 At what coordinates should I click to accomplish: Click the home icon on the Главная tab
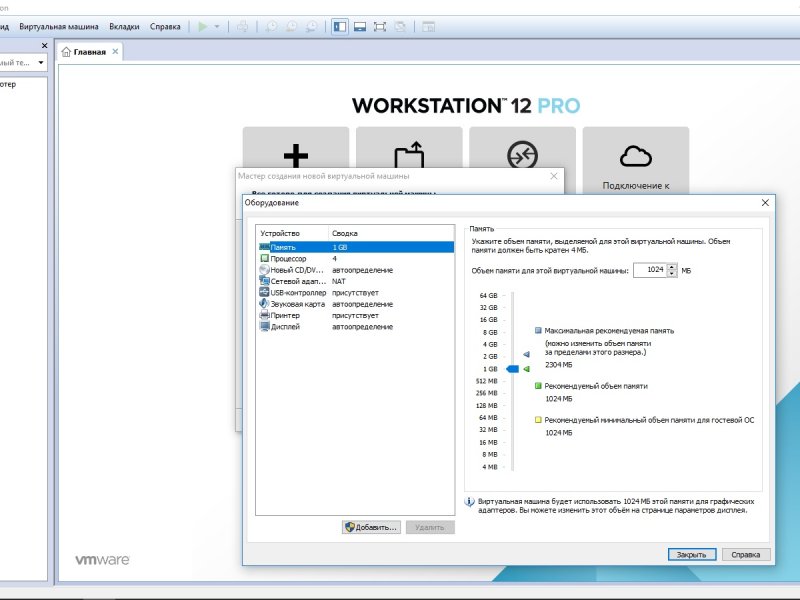66,52
